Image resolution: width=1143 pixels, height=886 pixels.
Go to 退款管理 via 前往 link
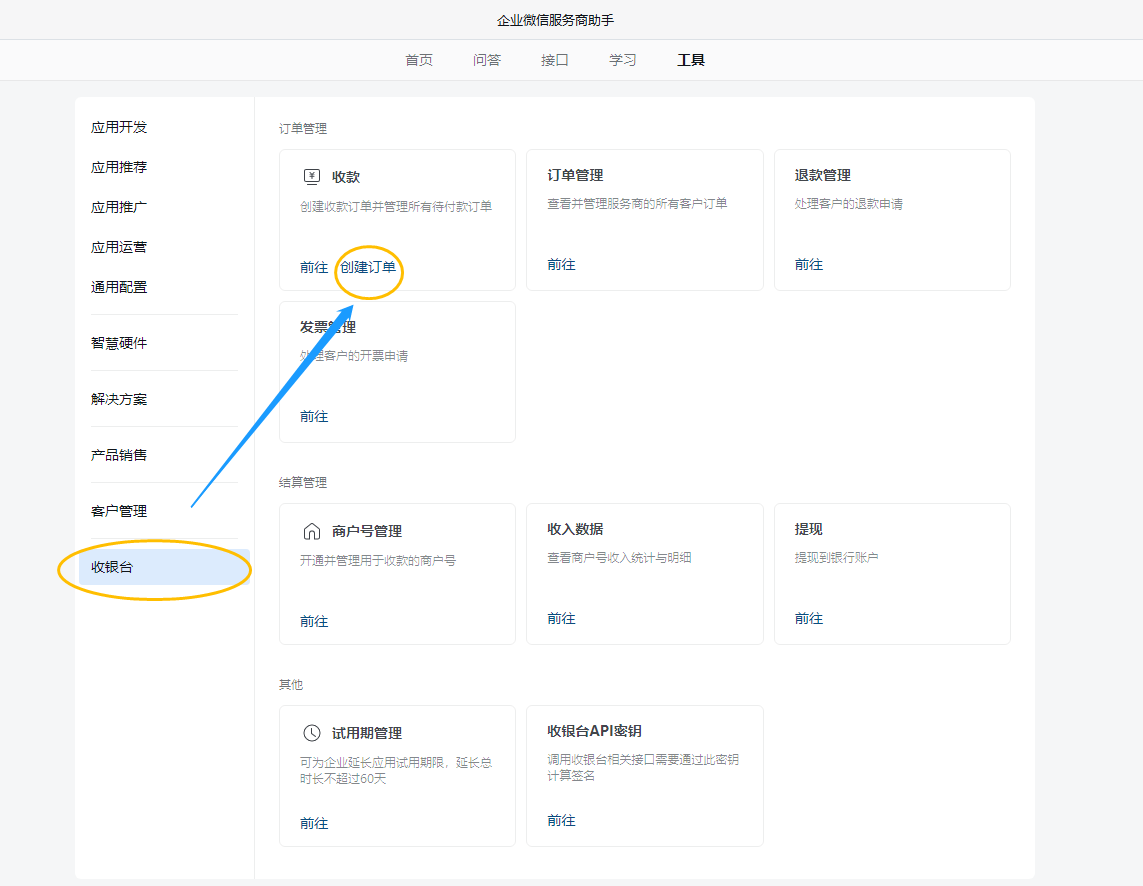[x=809, y=264]
